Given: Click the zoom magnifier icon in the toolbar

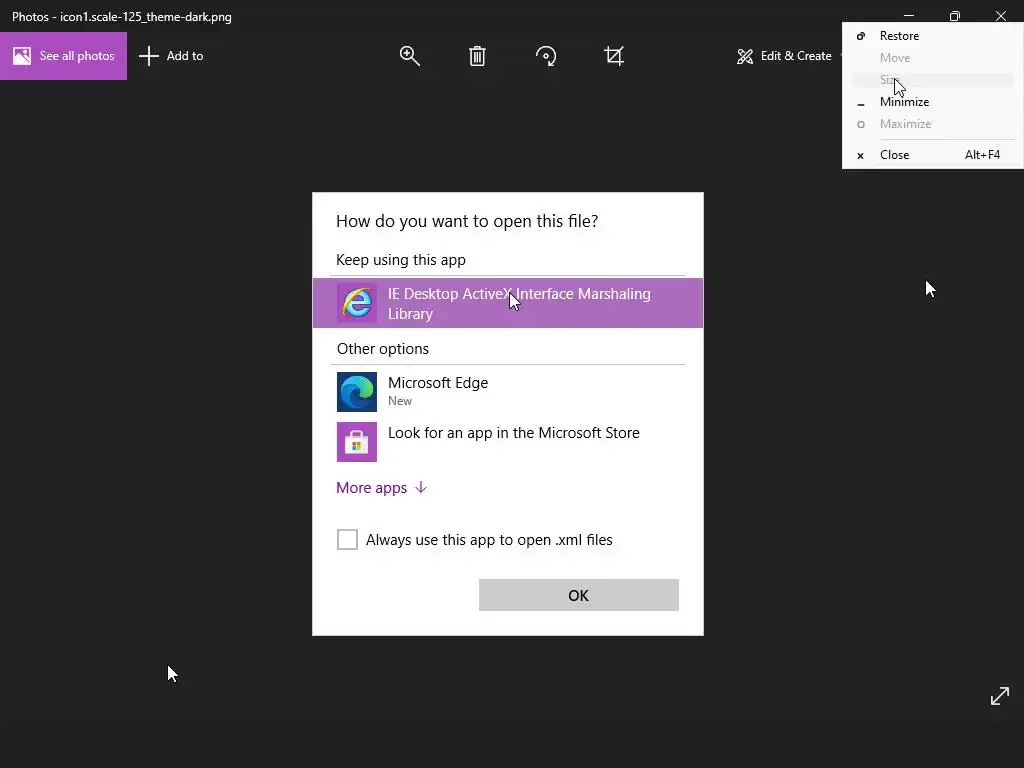Looking at the screenshot, I should point(409,56).
